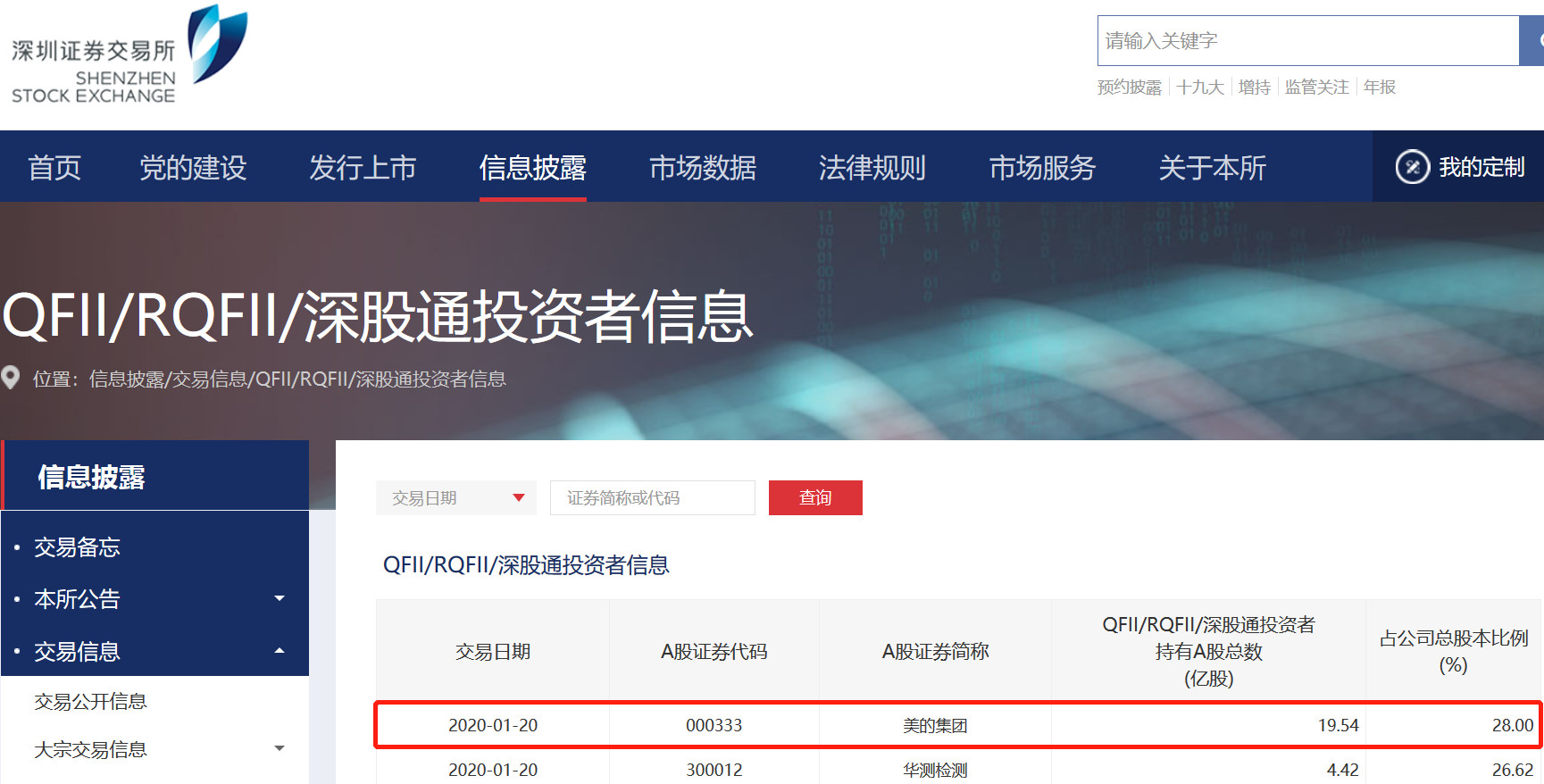Image resolution: width=1544 pixels, height=784 pixels.
Task: Open the 交易日期 date dropdown
Action: click(455, 497)
